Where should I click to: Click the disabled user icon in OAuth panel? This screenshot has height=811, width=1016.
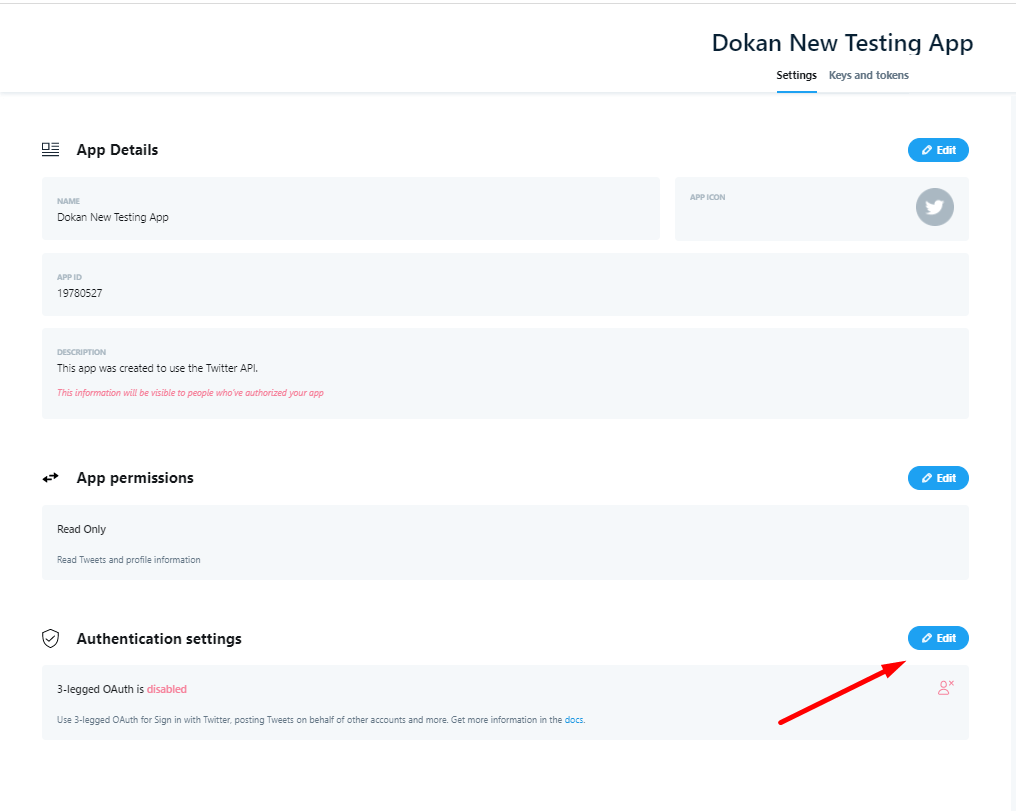(946, 687)
